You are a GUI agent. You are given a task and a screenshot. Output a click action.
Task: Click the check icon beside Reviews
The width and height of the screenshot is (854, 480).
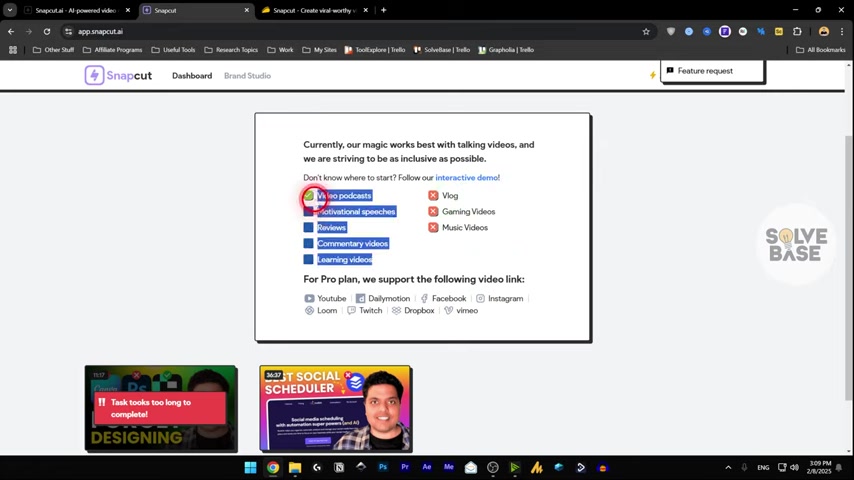[x=309, y=227]
